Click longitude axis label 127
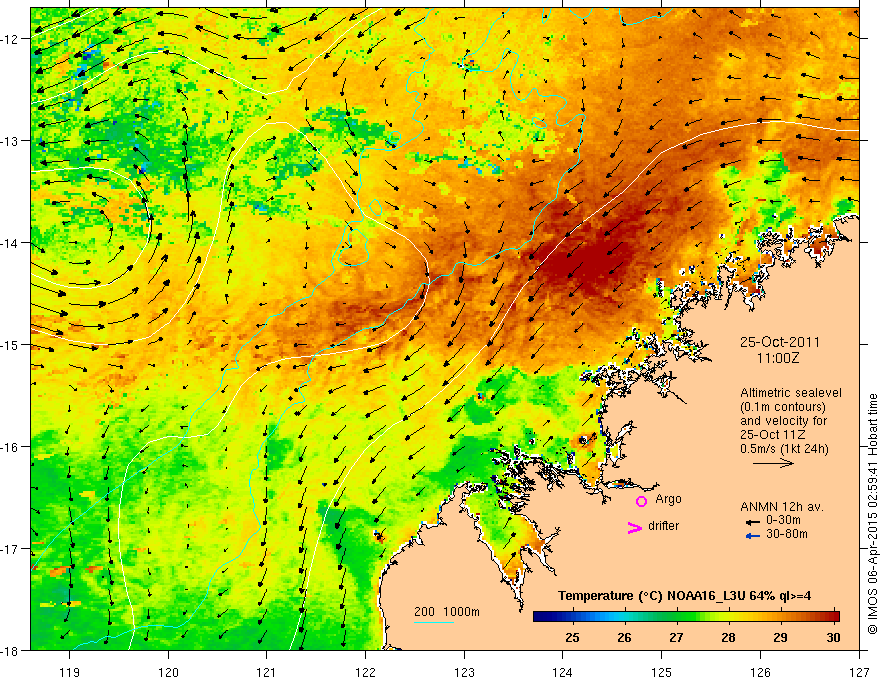 tap(859, 672)
